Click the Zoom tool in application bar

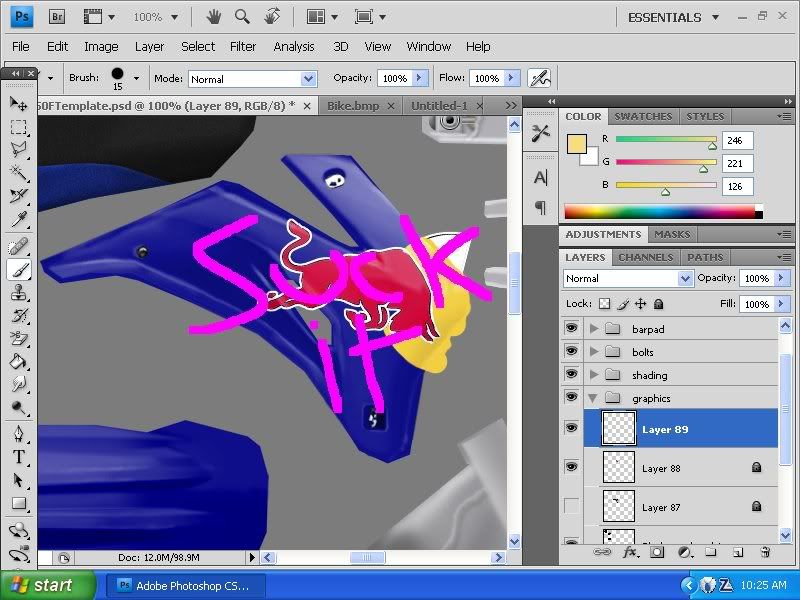coord(242,17)
